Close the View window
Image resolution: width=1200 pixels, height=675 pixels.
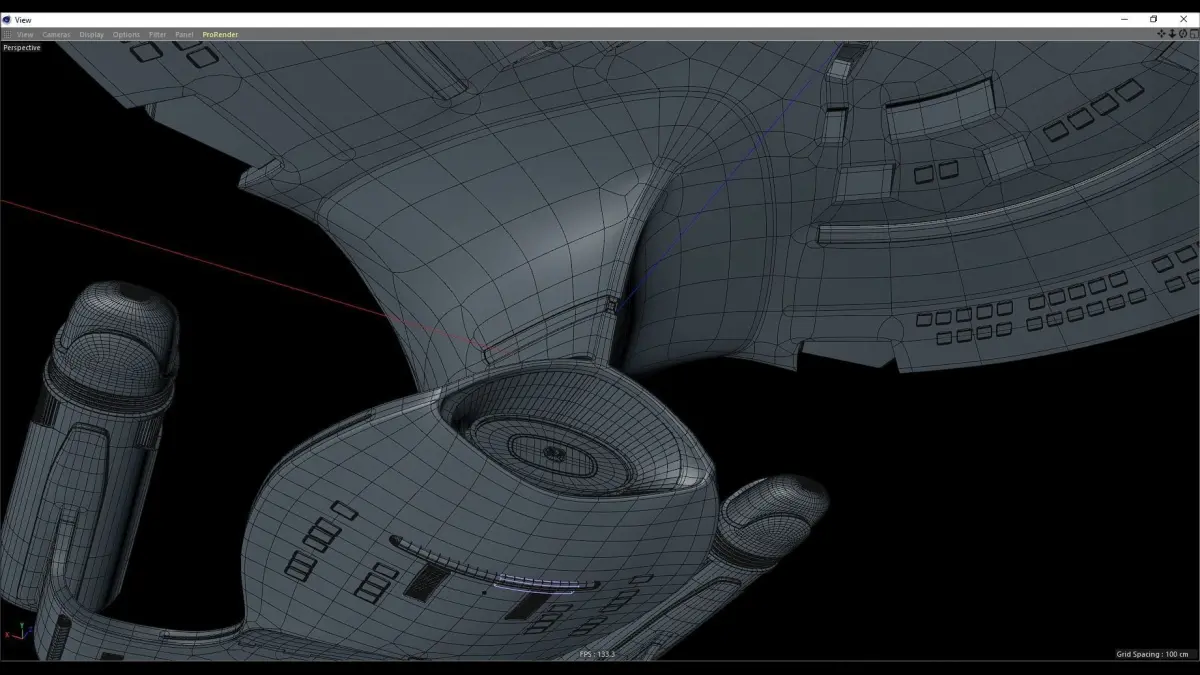1182,19
